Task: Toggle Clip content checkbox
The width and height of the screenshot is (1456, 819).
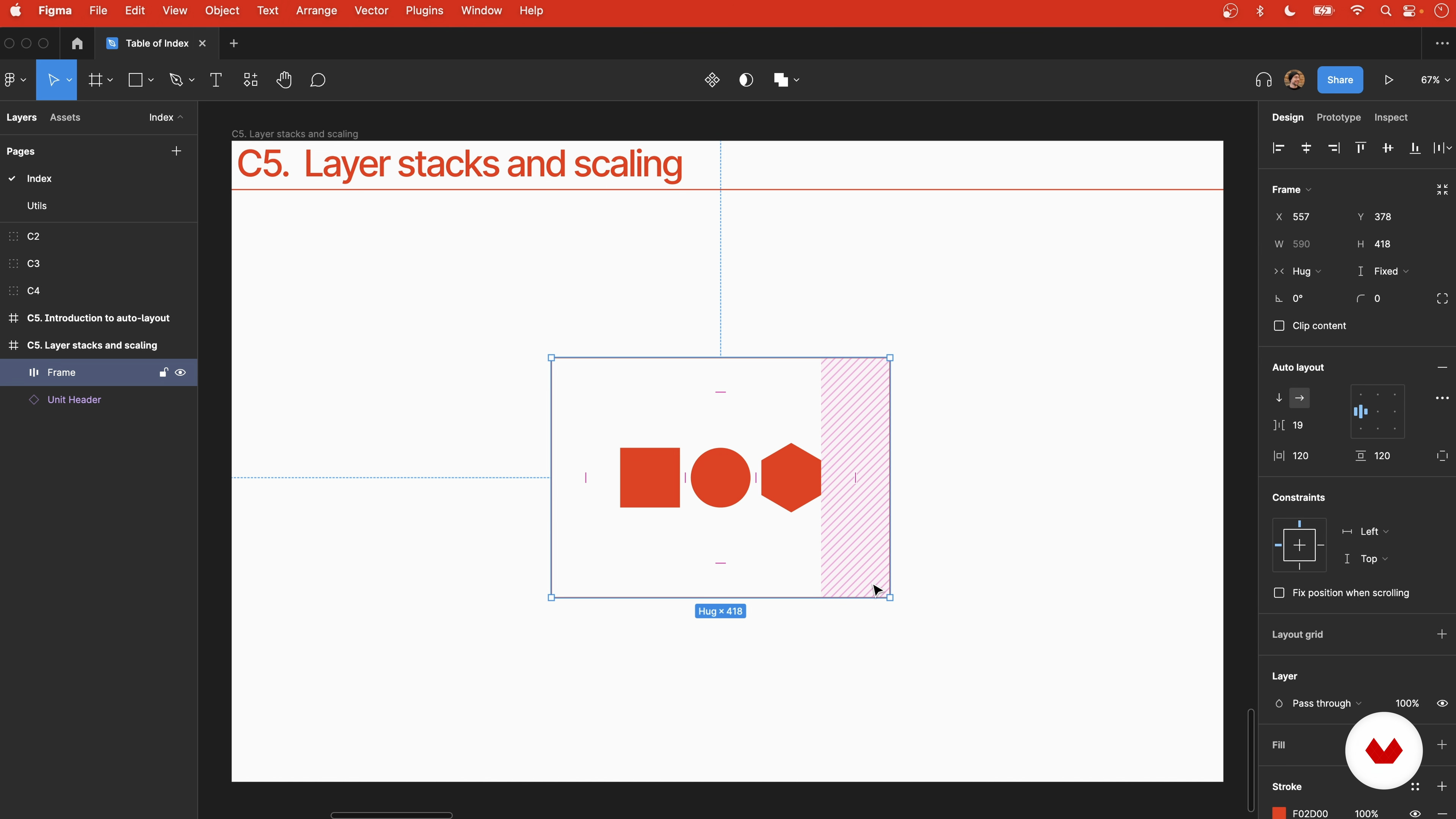Action: [x=1279, y=326]
